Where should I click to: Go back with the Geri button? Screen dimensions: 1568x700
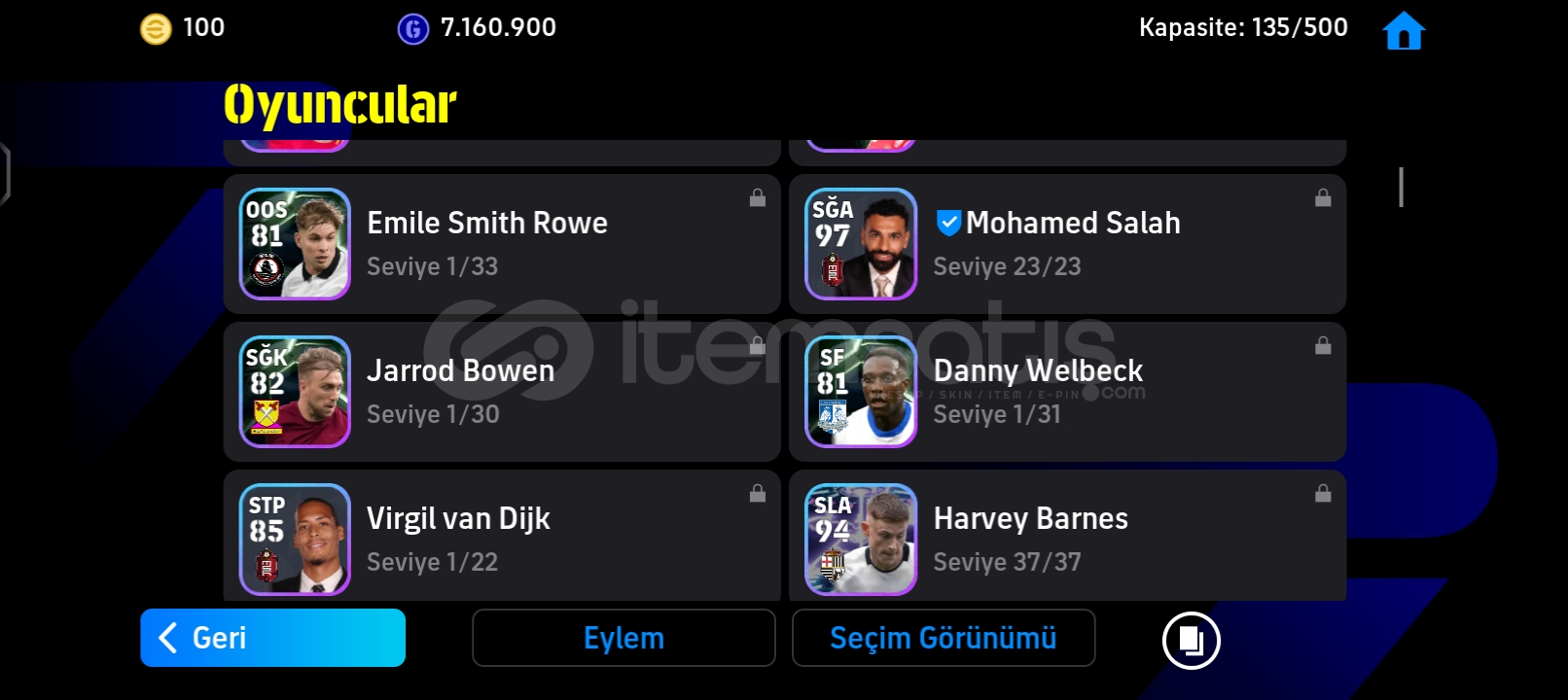(x=272, y=638)
